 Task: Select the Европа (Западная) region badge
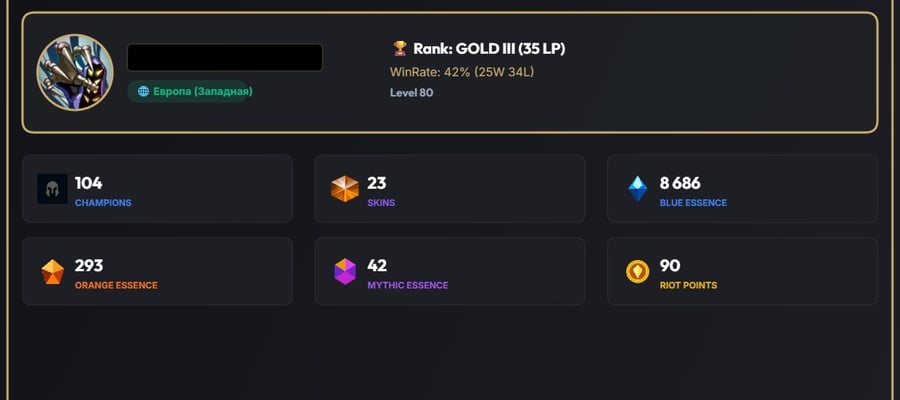pyautogui.click(x=188, y=91)
